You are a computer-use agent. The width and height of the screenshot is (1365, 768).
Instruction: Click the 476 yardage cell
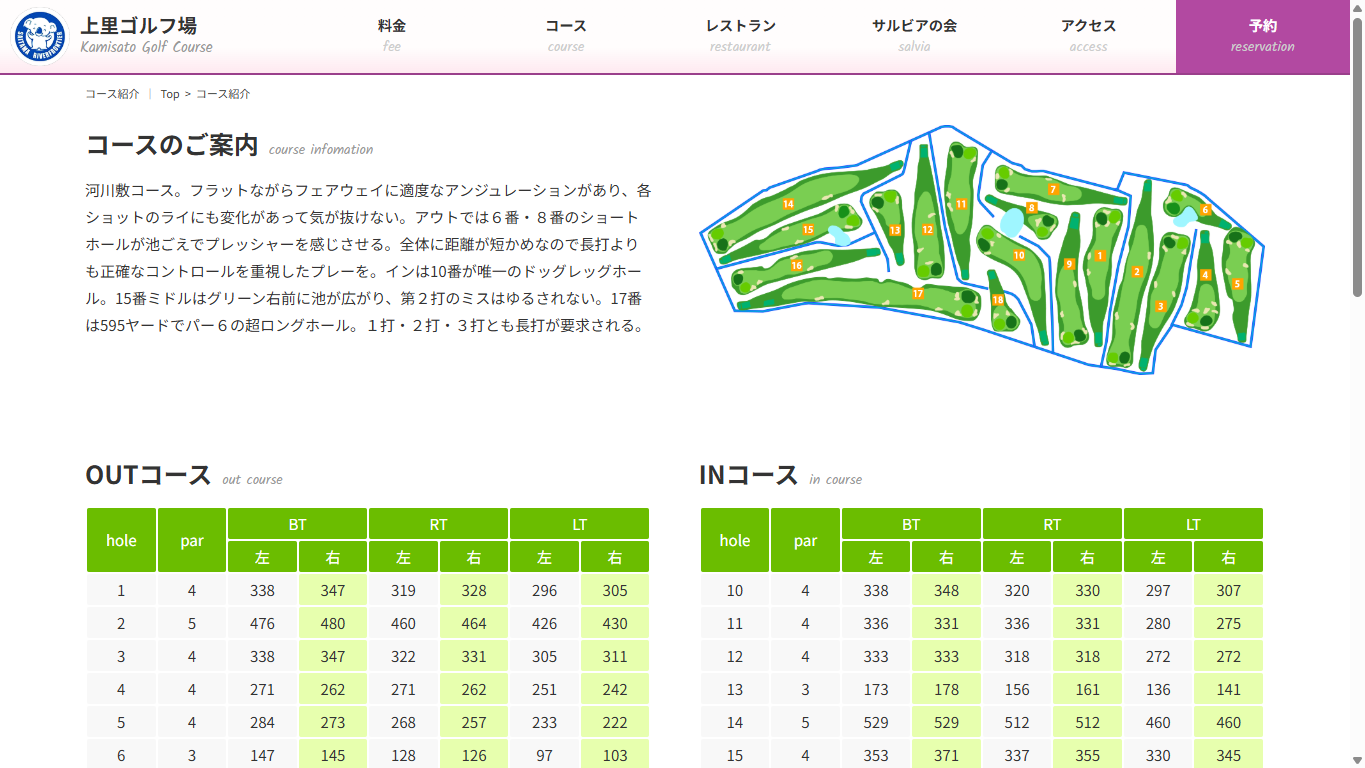262,624
